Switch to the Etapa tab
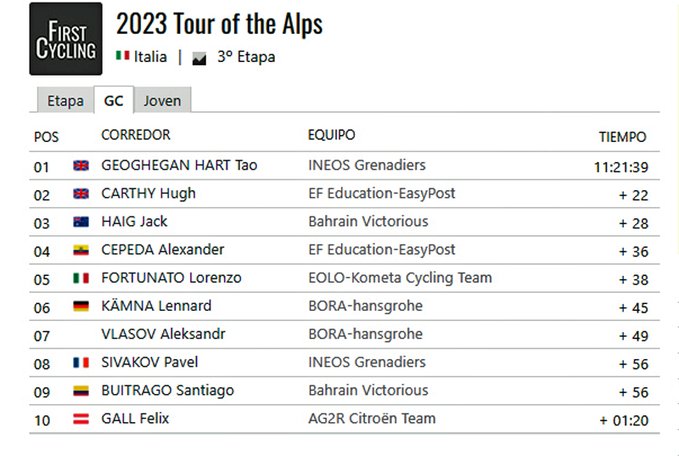Image resolution: width=679 pixels, height=456 pixels. click(65, 101)
